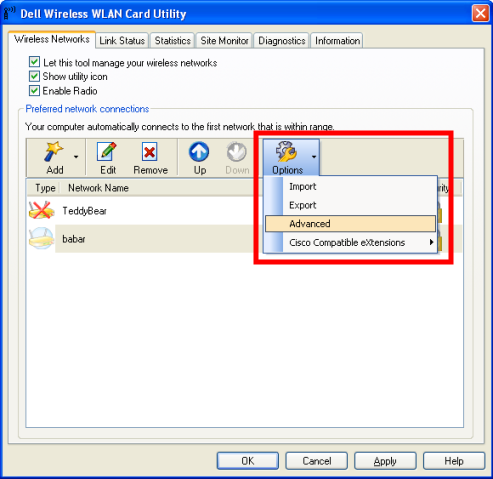
Task: Click the Network Name column header
Action: pyautogui.click(x=98, y=188)
